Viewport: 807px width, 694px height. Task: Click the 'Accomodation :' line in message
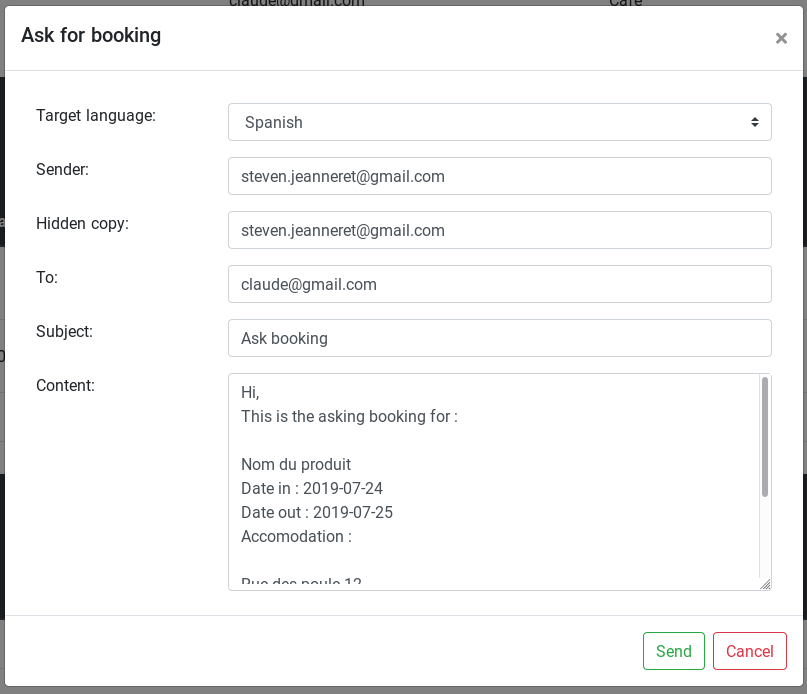pyautogui.click(x=296, y=536)
